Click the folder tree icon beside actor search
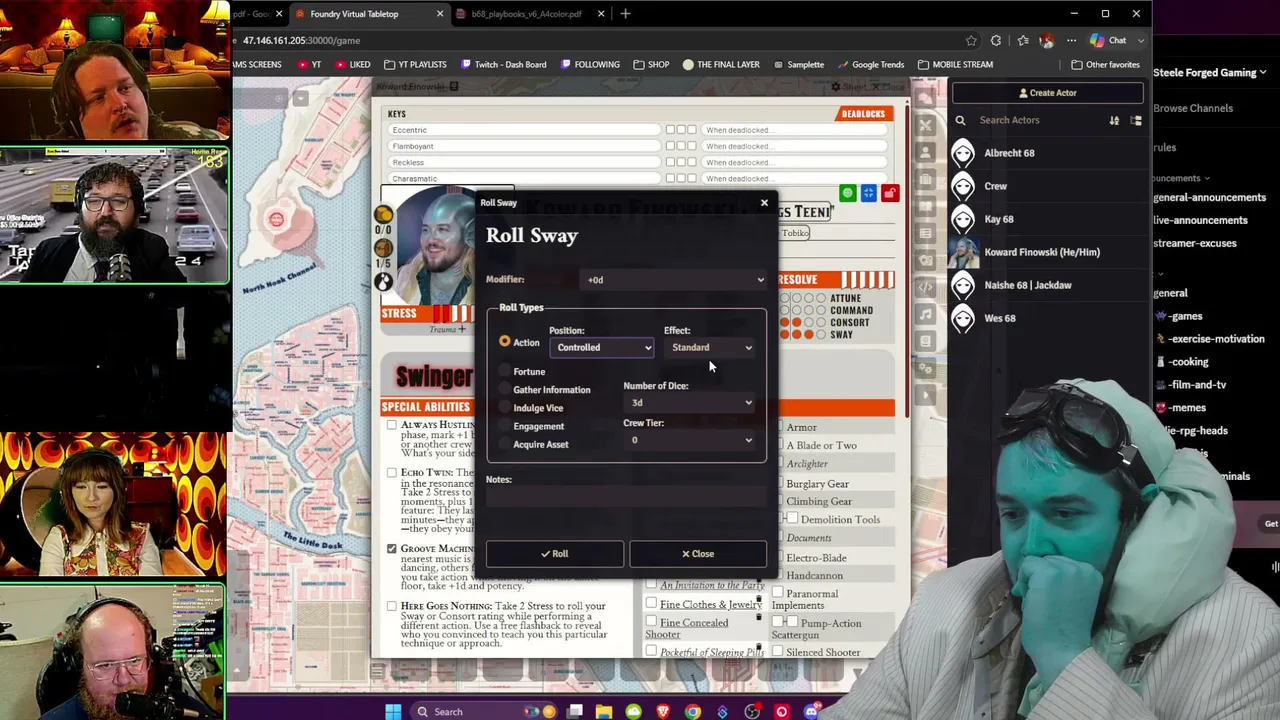The height and width of the screenshot is (720, 1280). click(x=1136, y=120)
